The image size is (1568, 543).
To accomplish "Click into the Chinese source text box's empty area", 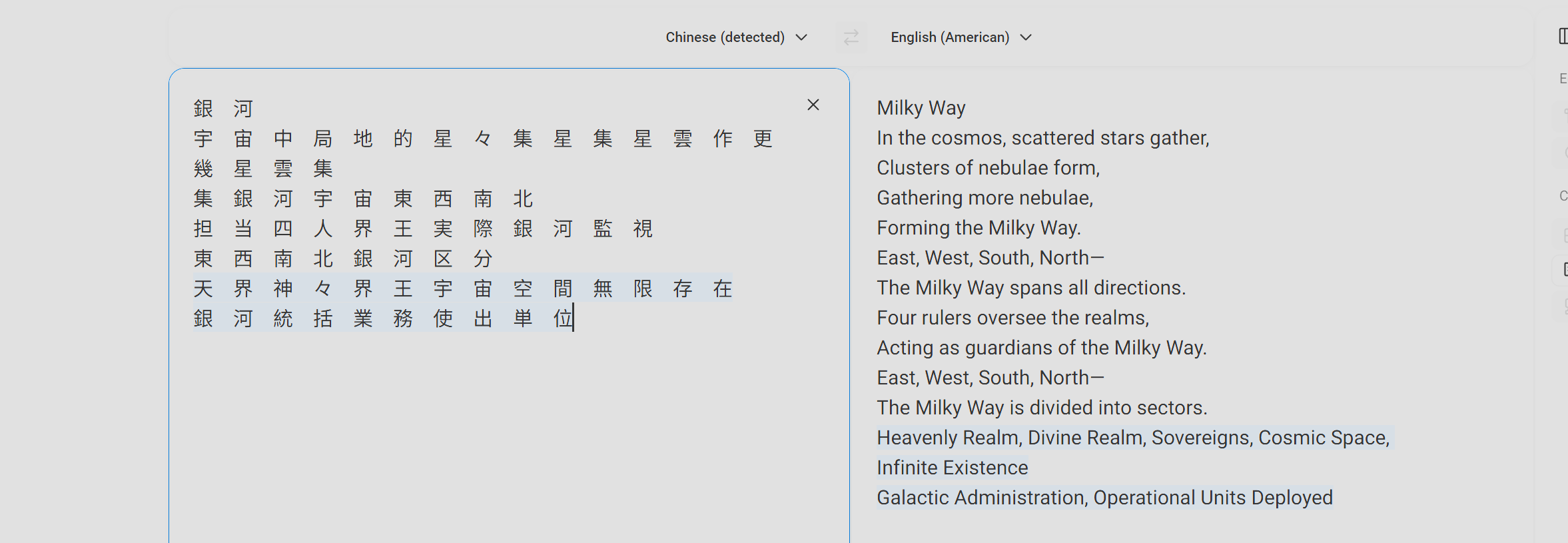I will pos(509,433).
